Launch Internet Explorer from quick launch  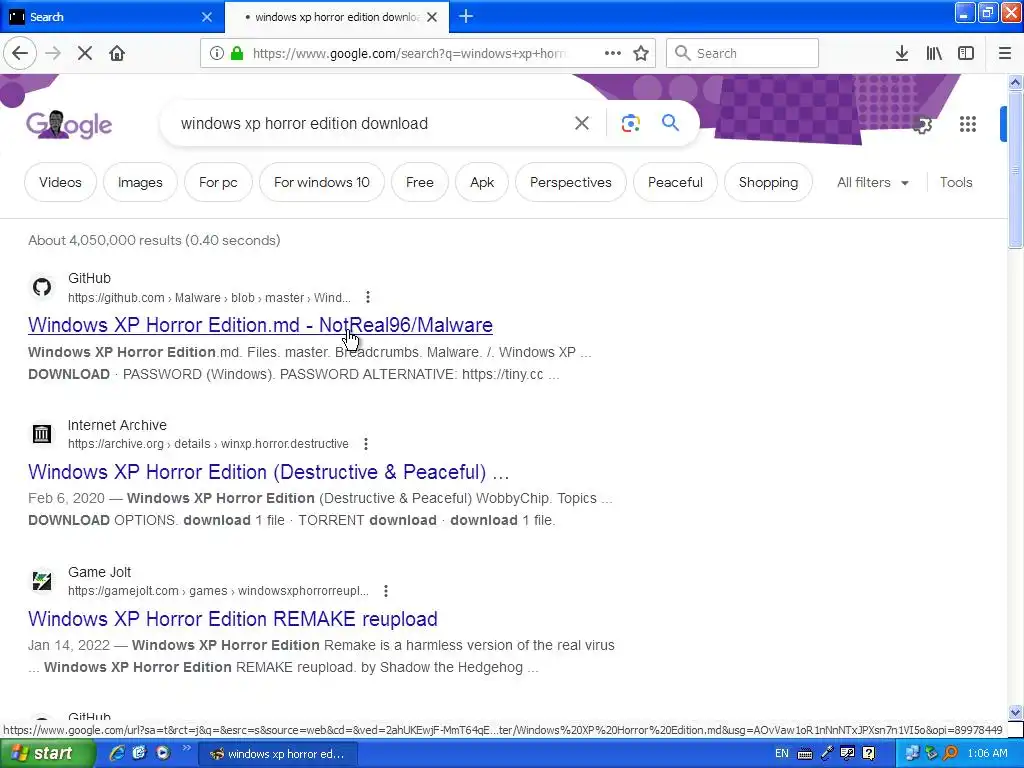click(117, 754)
